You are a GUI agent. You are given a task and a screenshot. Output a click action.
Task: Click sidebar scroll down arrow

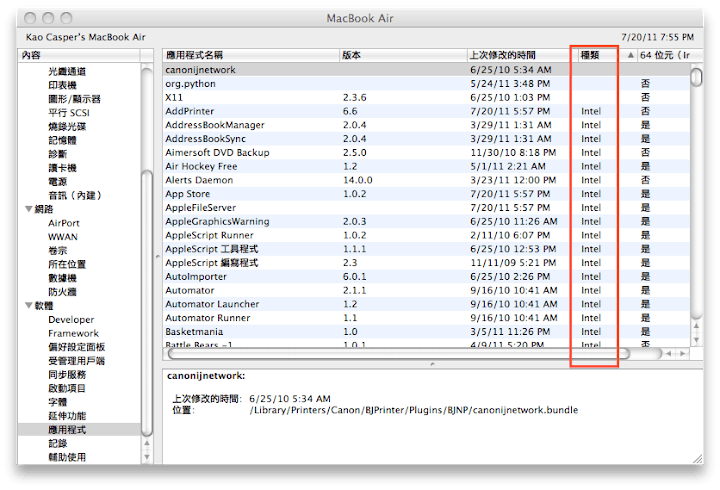click(x=146, y=457)
